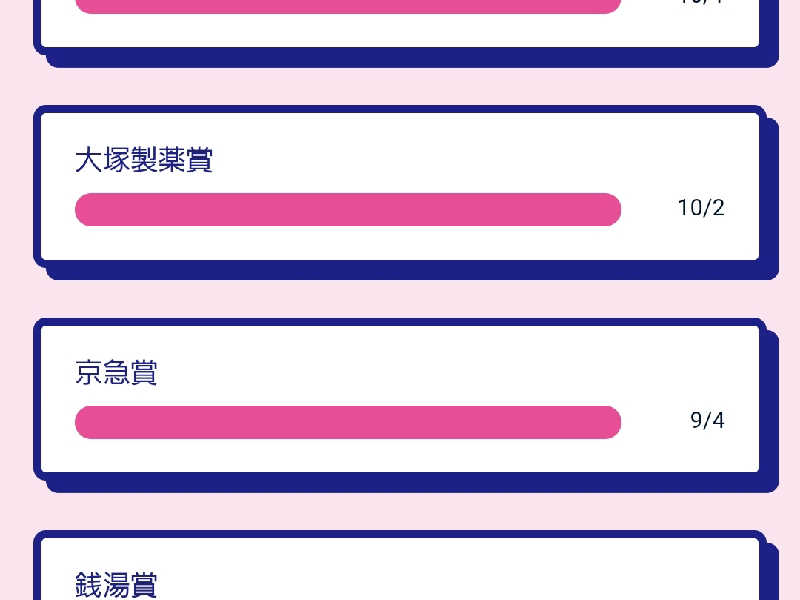Click the topmost partially visible progress bar
This screenshot has height=600, width=800.
348,5
